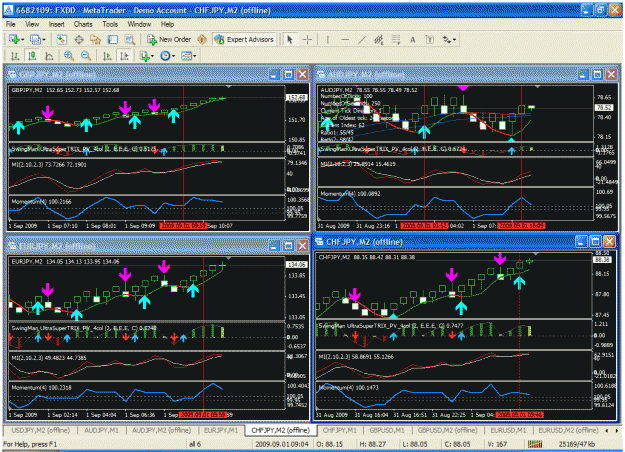Switch to the EURUSD,M1 chart tab
625x452 pixels.
pyautogui.click(x=508, y=430)
